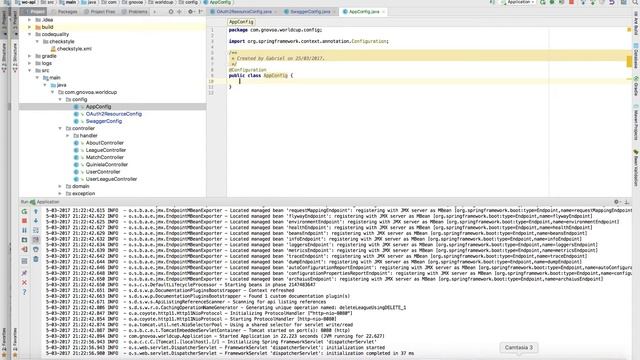Open QuinielaController class

pos(107,164)
